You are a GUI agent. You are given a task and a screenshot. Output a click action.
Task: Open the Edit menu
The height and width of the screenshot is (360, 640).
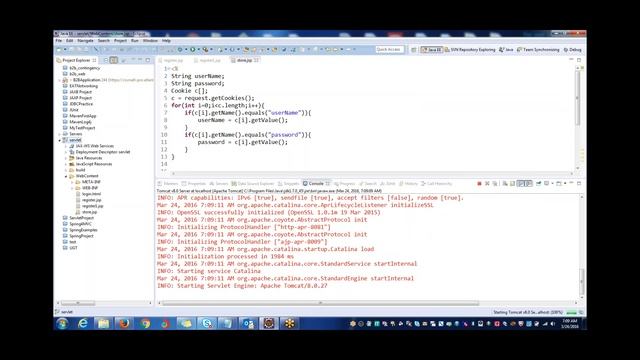click(x=70, y=41)
